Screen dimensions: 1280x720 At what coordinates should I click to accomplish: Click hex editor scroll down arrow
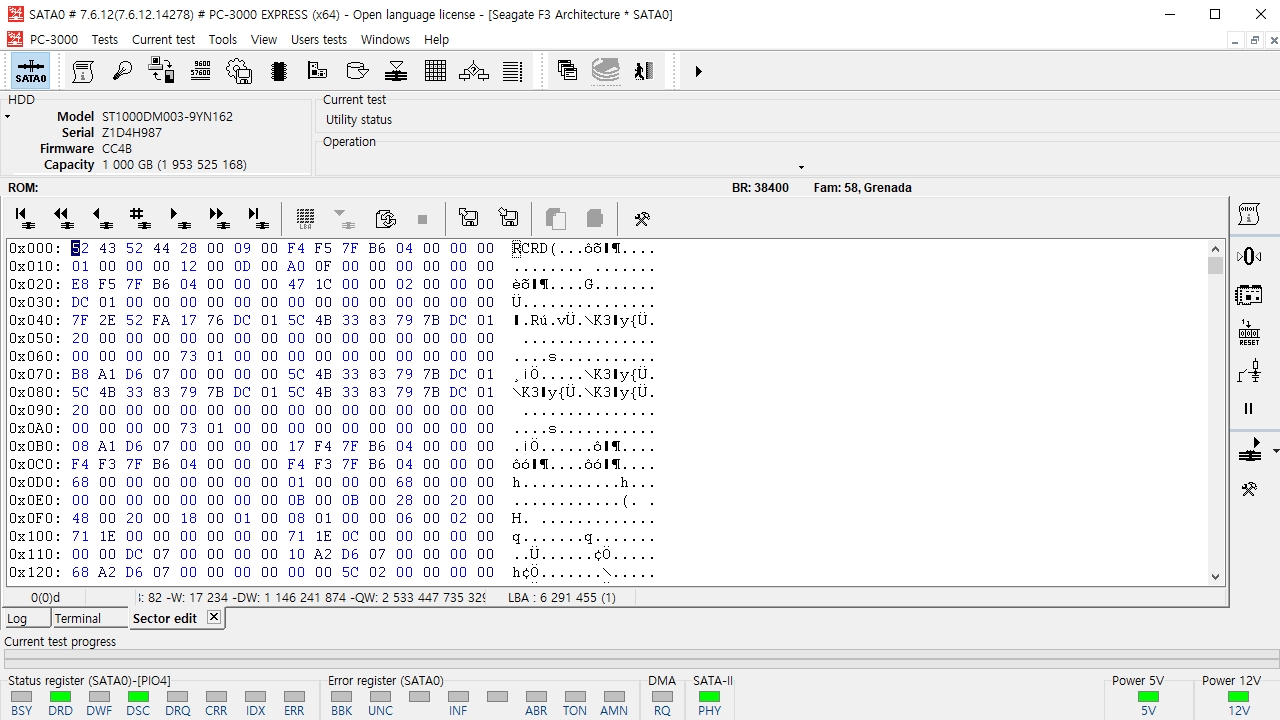click(1216, 576)
